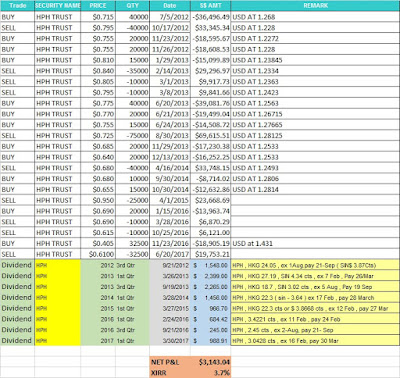Click the price cell $0.950
The width and height of the screenshot is (400, 378).
tap(98, 200)
